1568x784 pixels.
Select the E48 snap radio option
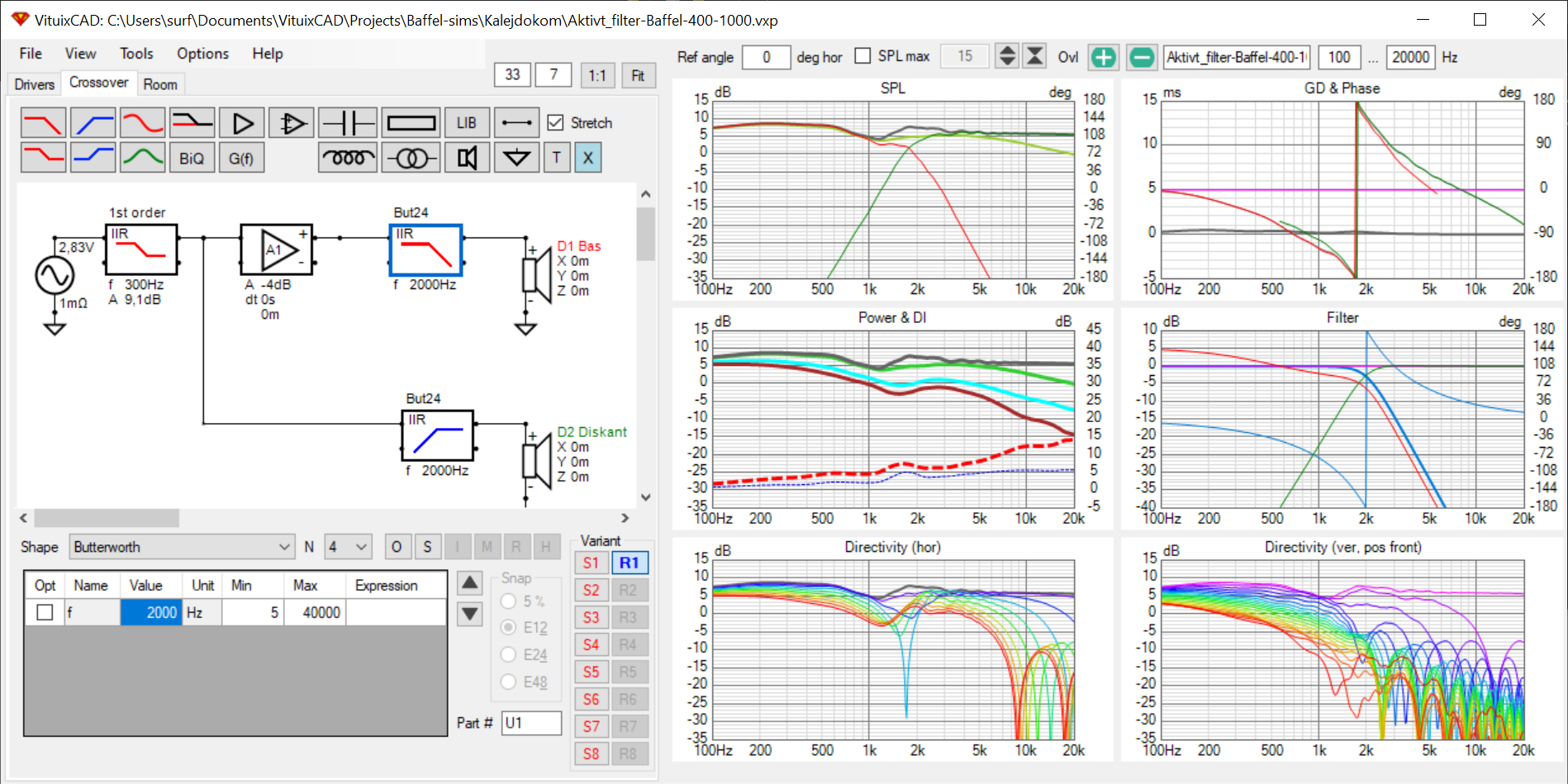(509, 682)
